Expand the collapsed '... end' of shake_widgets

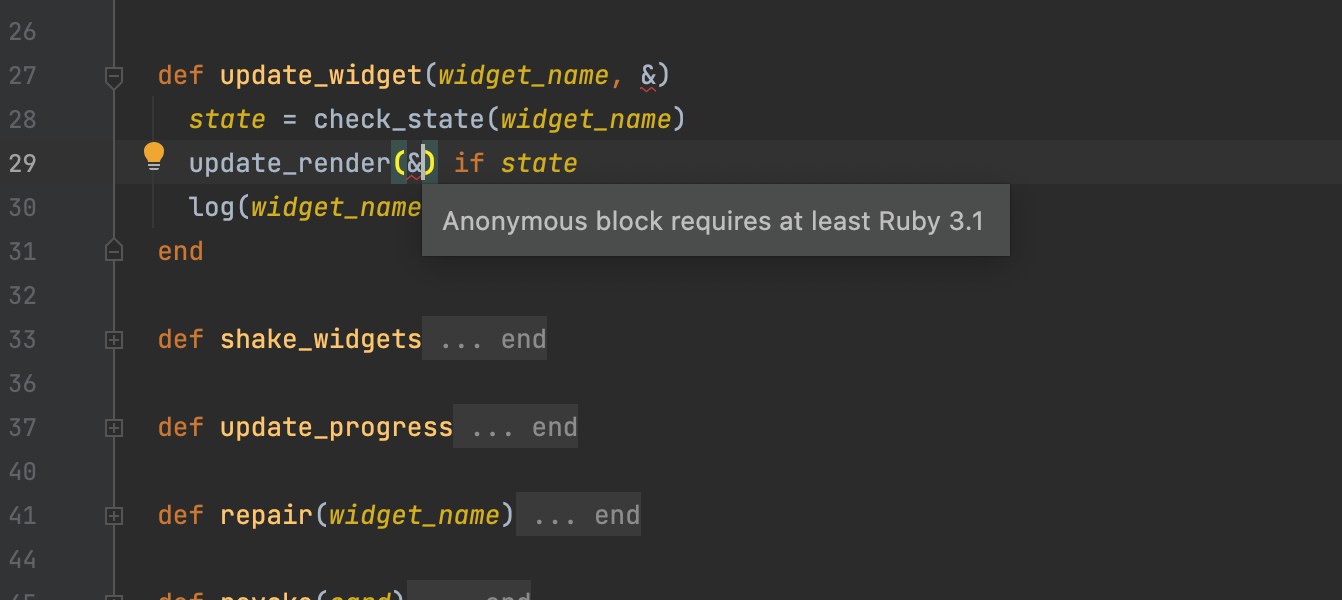[x=484, y=338]
